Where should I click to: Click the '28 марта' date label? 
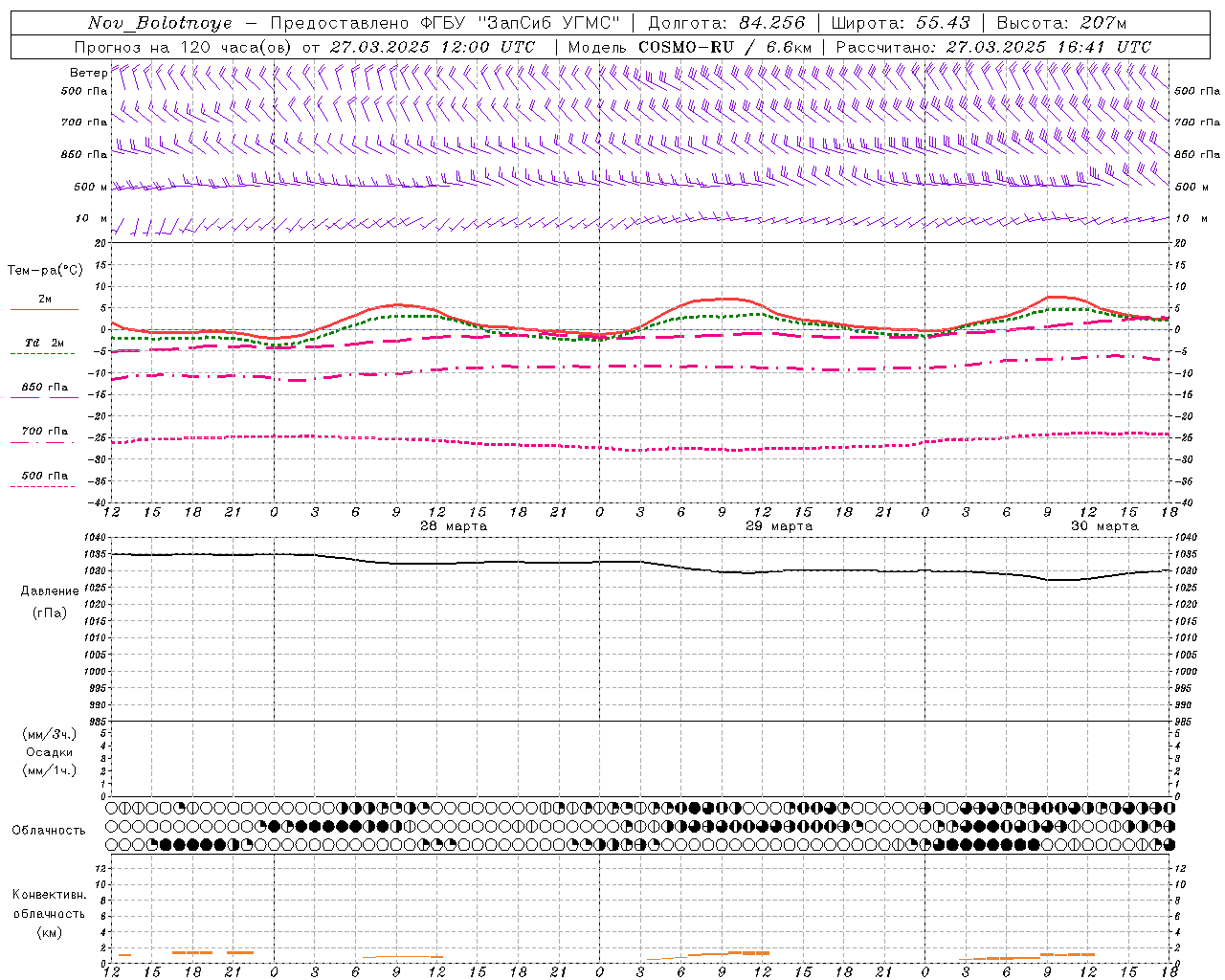(454, 526)
